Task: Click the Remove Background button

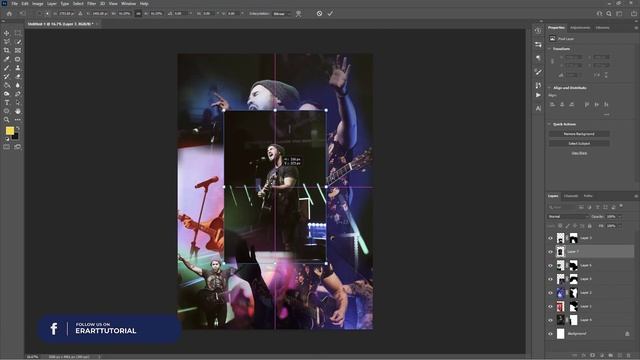Action: click(x=579, y=134)
